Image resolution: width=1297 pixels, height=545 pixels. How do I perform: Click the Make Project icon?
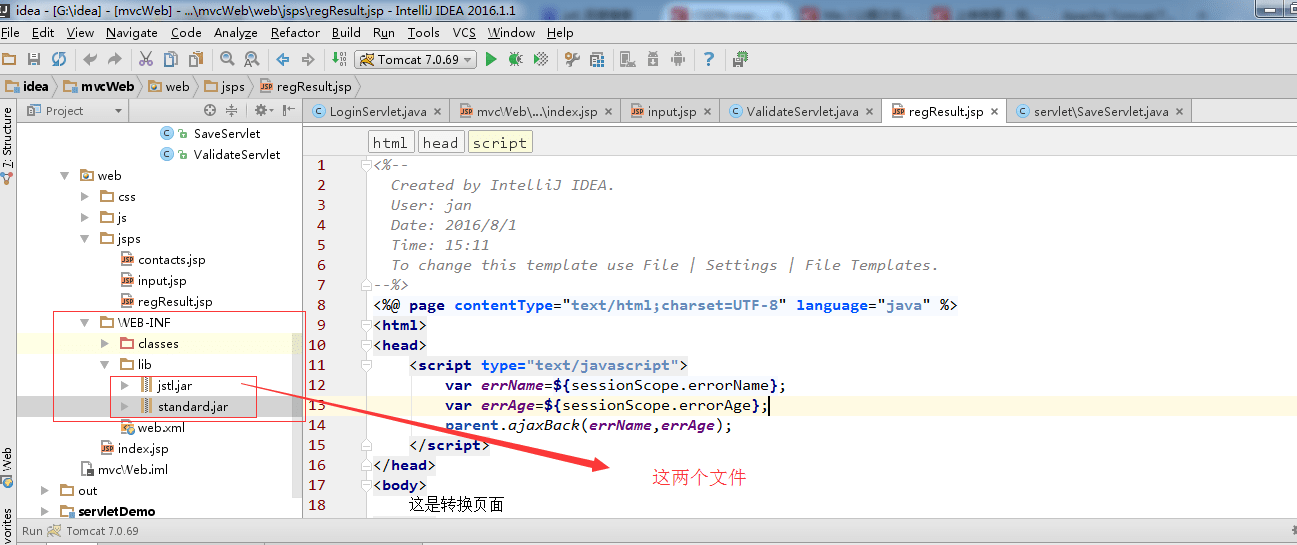(340, 59)
